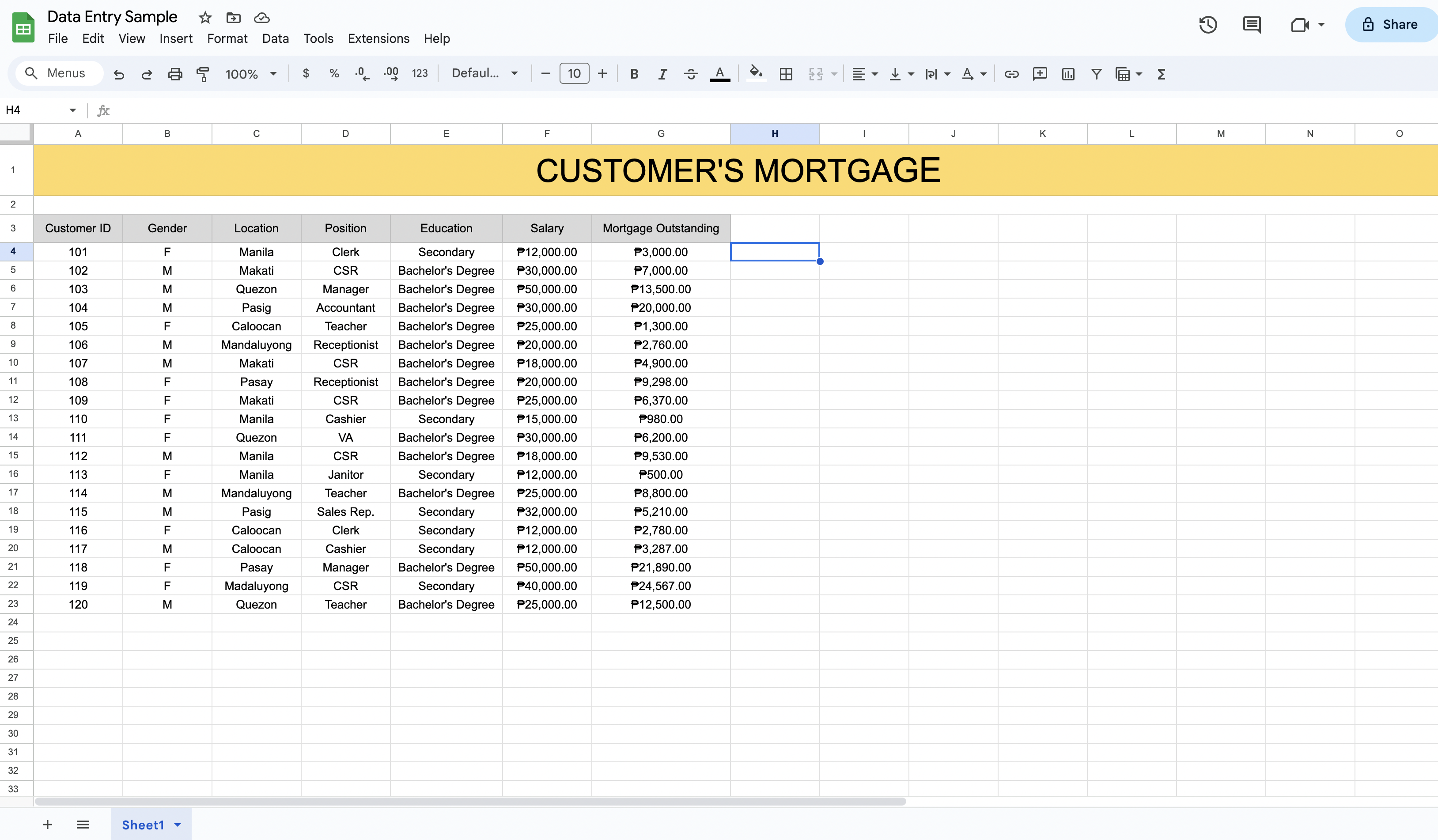This screenshot has height=840, width=1438.
Task: Click the borders grid icon
Action: (x=786, y=74)
